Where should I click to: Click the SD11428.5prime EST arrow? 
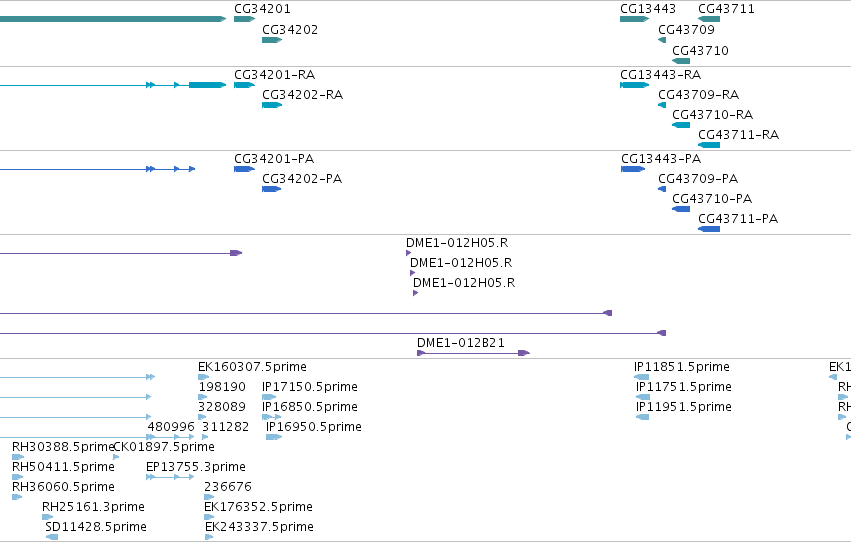pos(52,537)
